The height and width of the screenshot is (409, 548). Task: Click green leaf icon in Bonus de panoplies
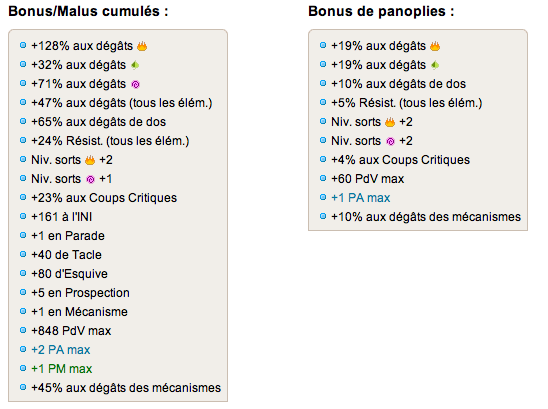435,65
